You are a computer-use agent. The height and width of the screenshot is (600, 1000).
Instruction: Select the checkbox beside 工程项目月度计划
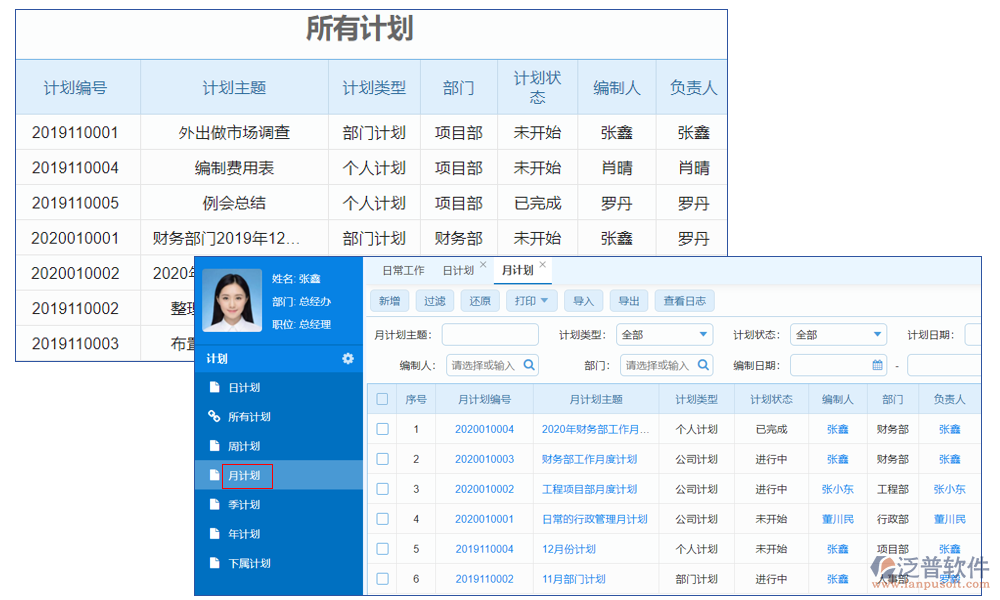point(383,488)
